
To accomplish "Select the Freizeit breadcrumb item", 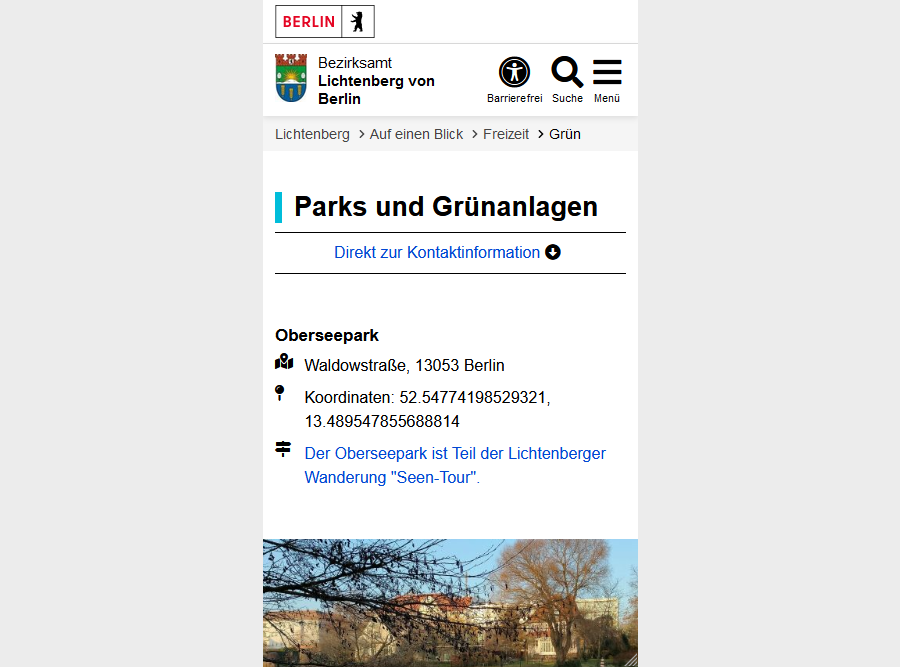I will (506, 133).
